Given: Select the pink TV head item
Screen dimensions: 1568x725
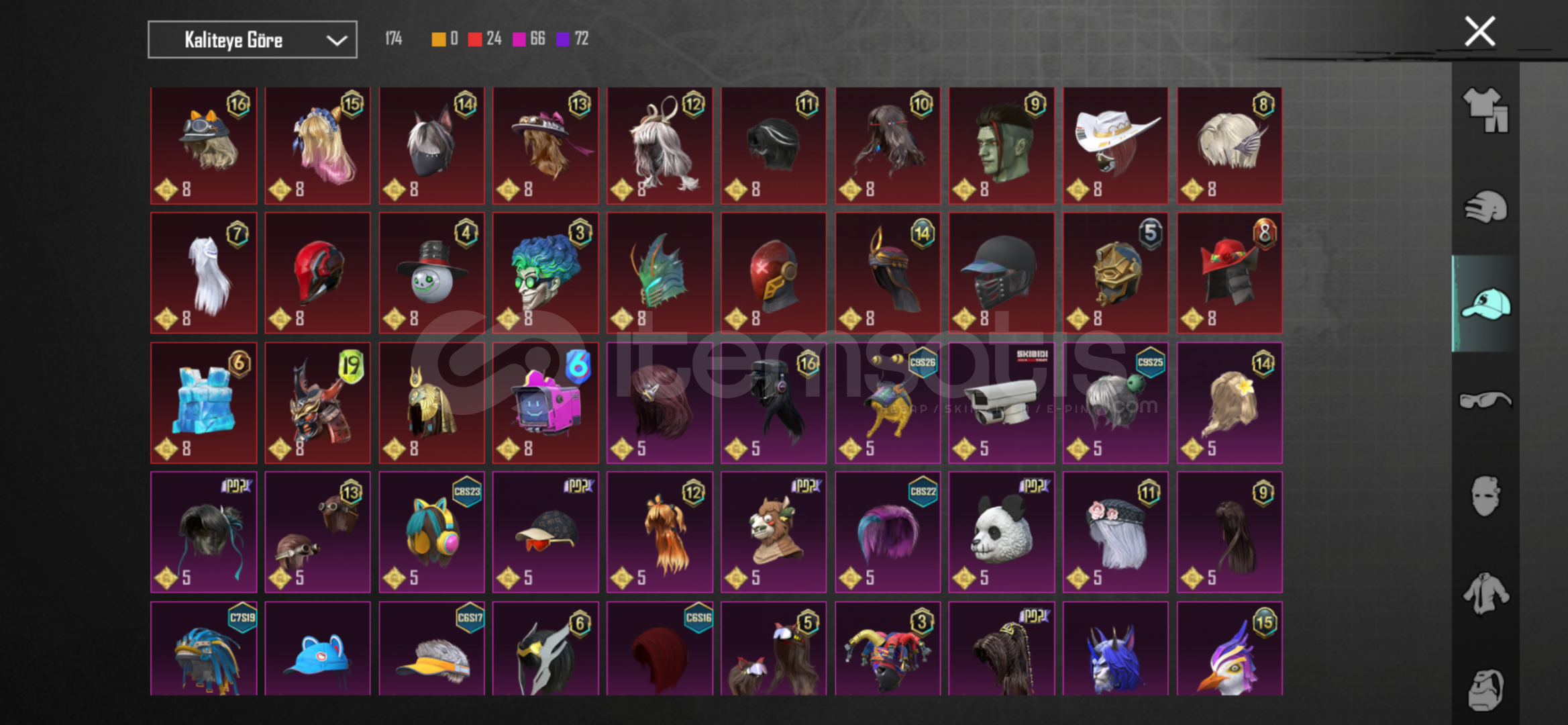Looking at the screenshot, I should coord(545,403).
